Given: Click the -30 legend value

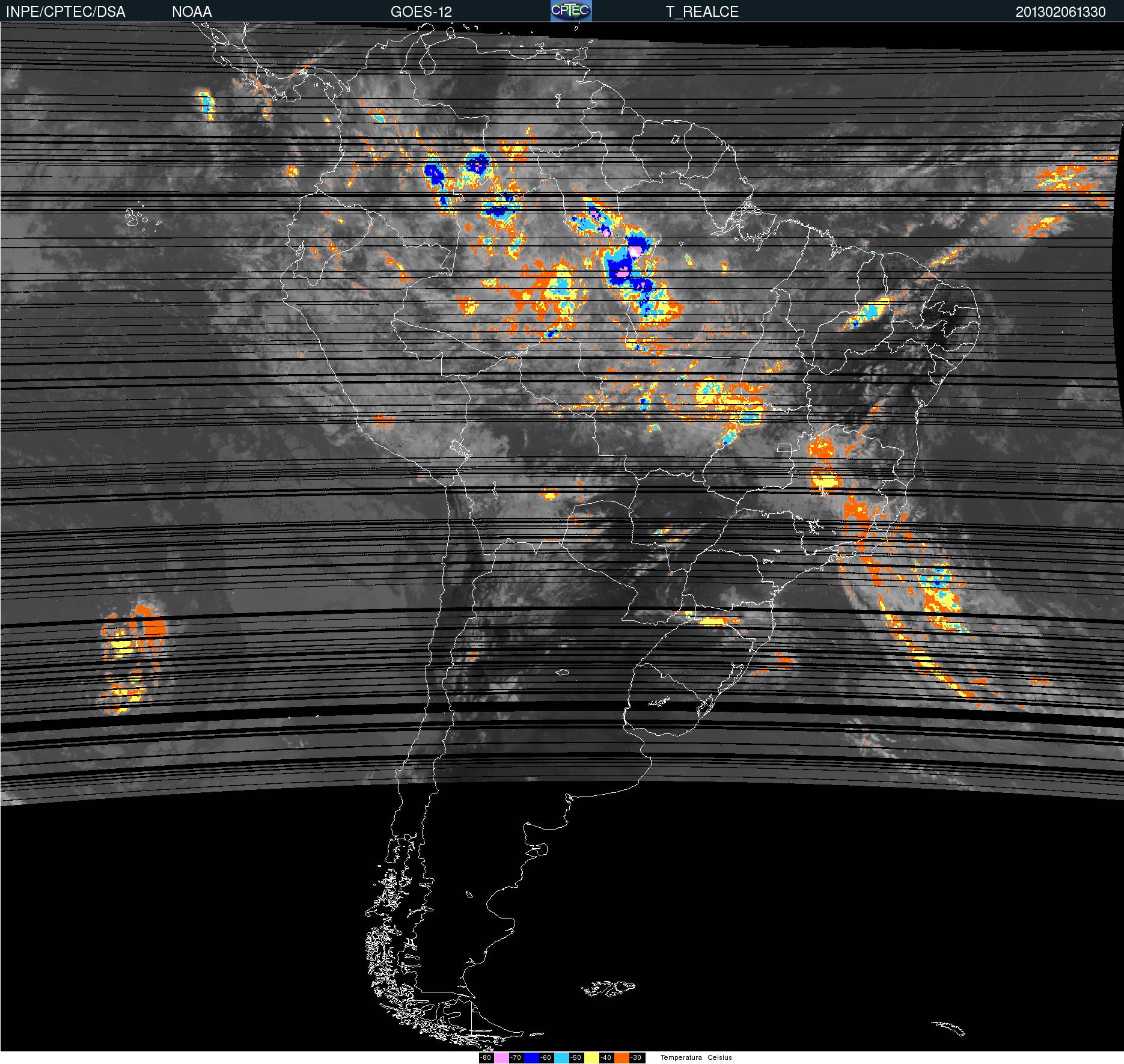Looking at the screenshot, I should [636, 1058].
